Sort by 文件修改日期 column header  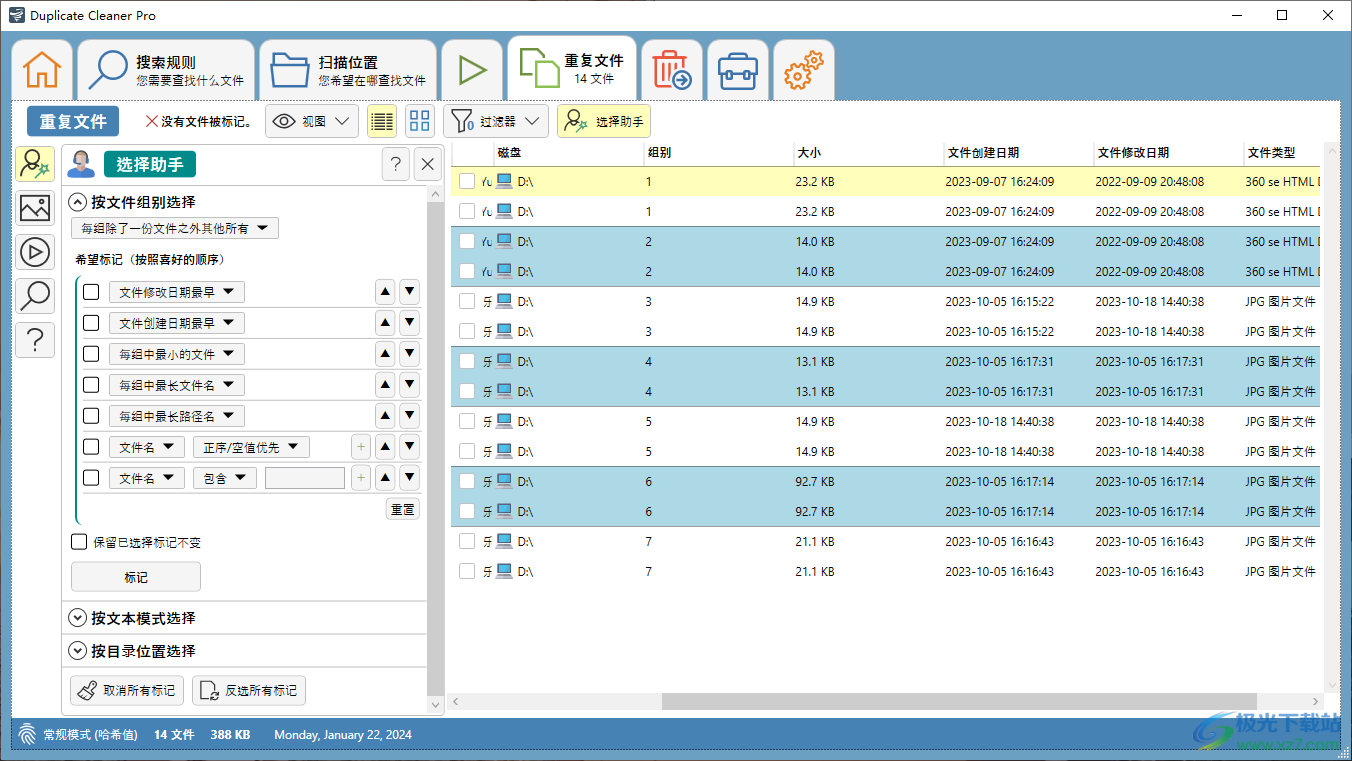(x=1168, y=153)
